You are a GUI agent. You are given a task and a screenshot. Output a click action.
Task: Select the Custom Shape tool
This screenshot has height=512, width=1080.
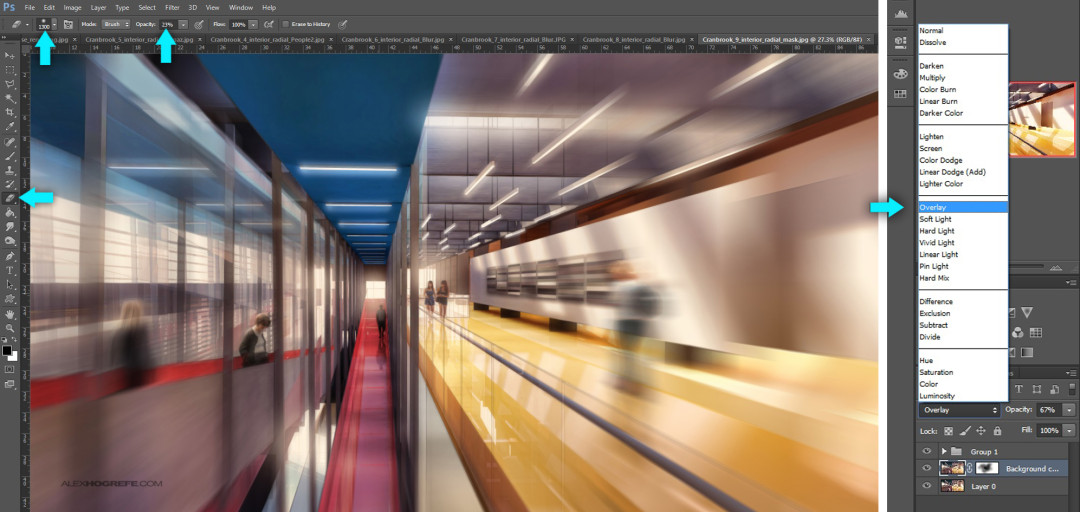10,298
